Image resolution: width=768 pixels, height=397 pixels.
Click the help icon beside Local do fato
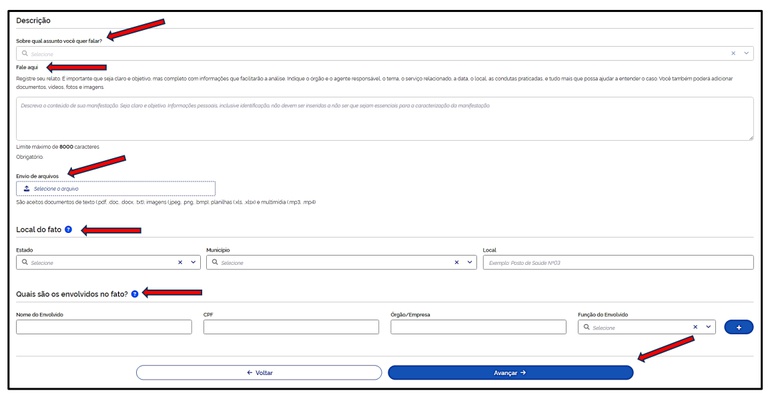pyautogui.click(x=68, y=230)
